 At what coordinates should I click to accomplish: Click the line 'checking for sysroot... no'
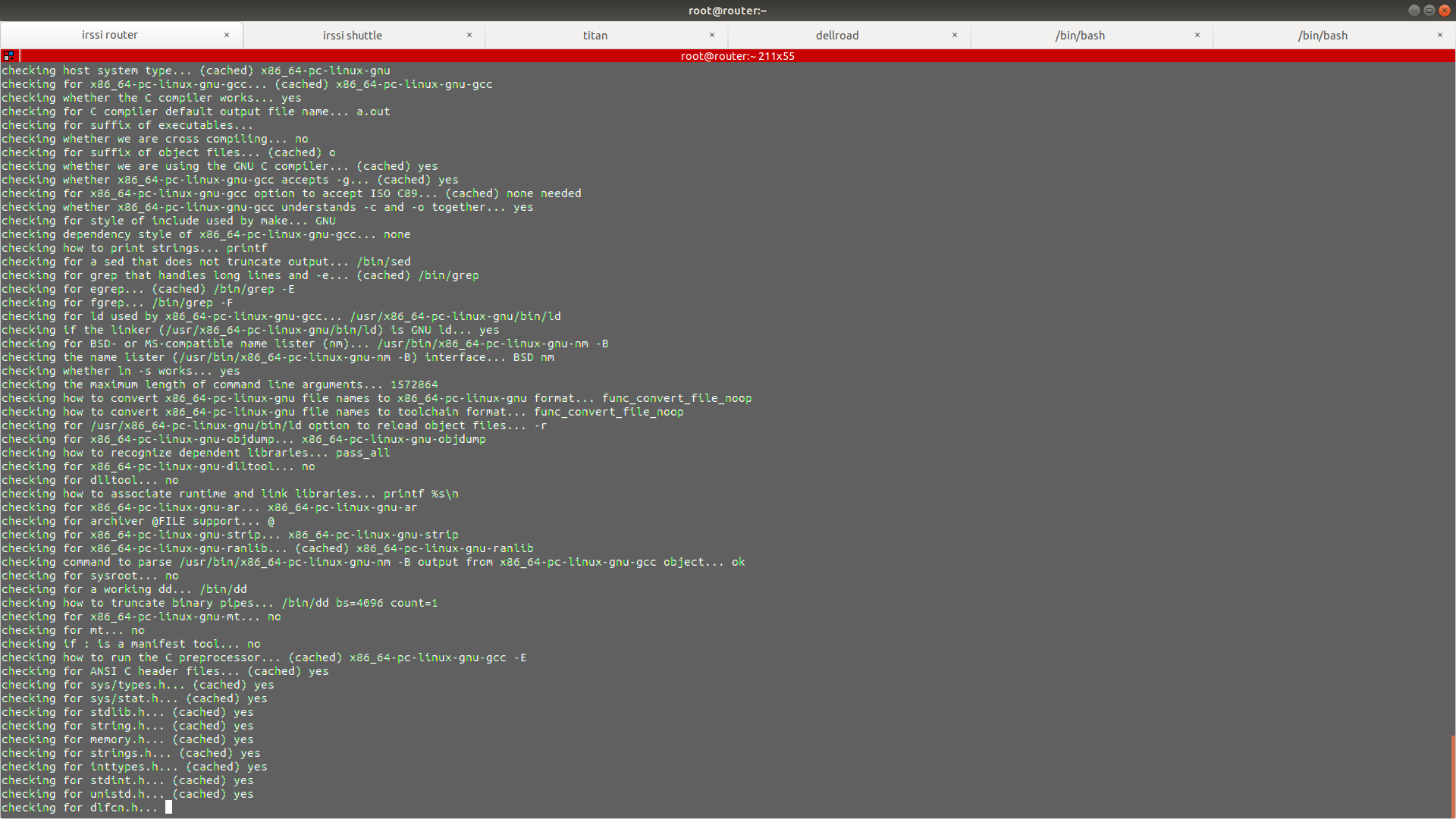pyautogui.click(x=90, y=576)
